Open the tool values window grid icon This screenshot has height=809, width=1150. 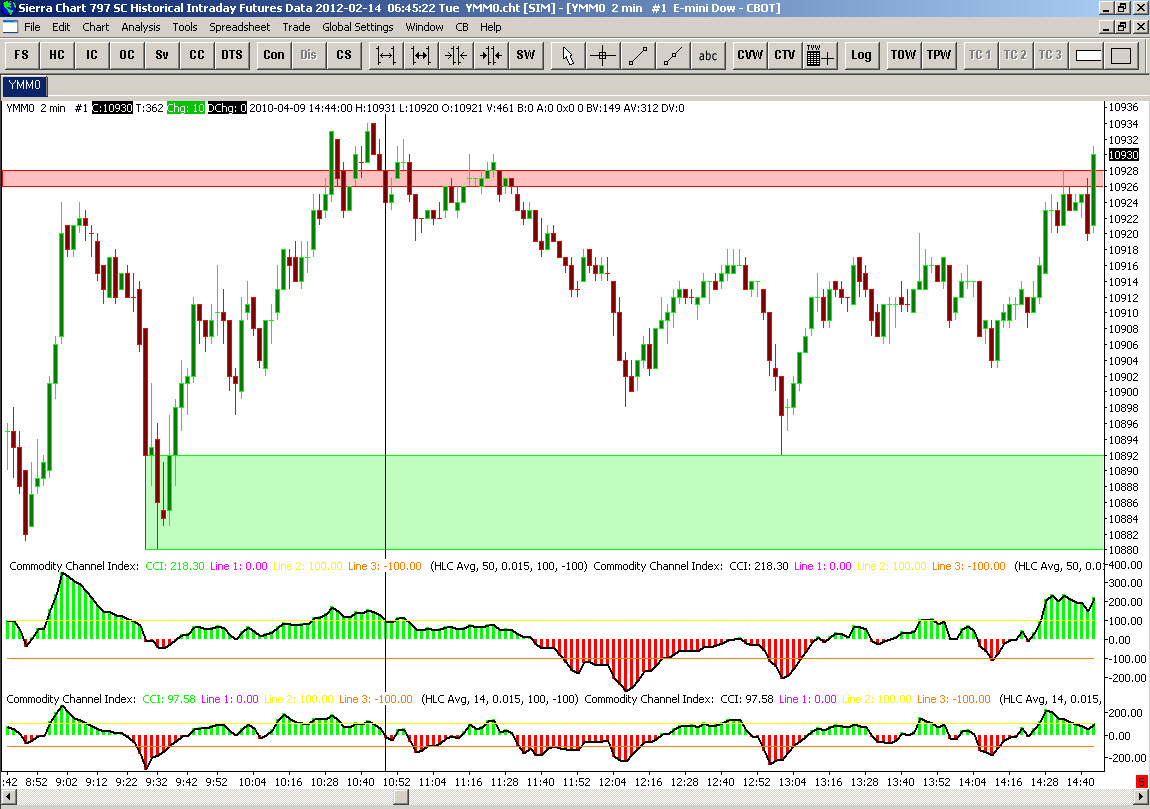[820, 55]
